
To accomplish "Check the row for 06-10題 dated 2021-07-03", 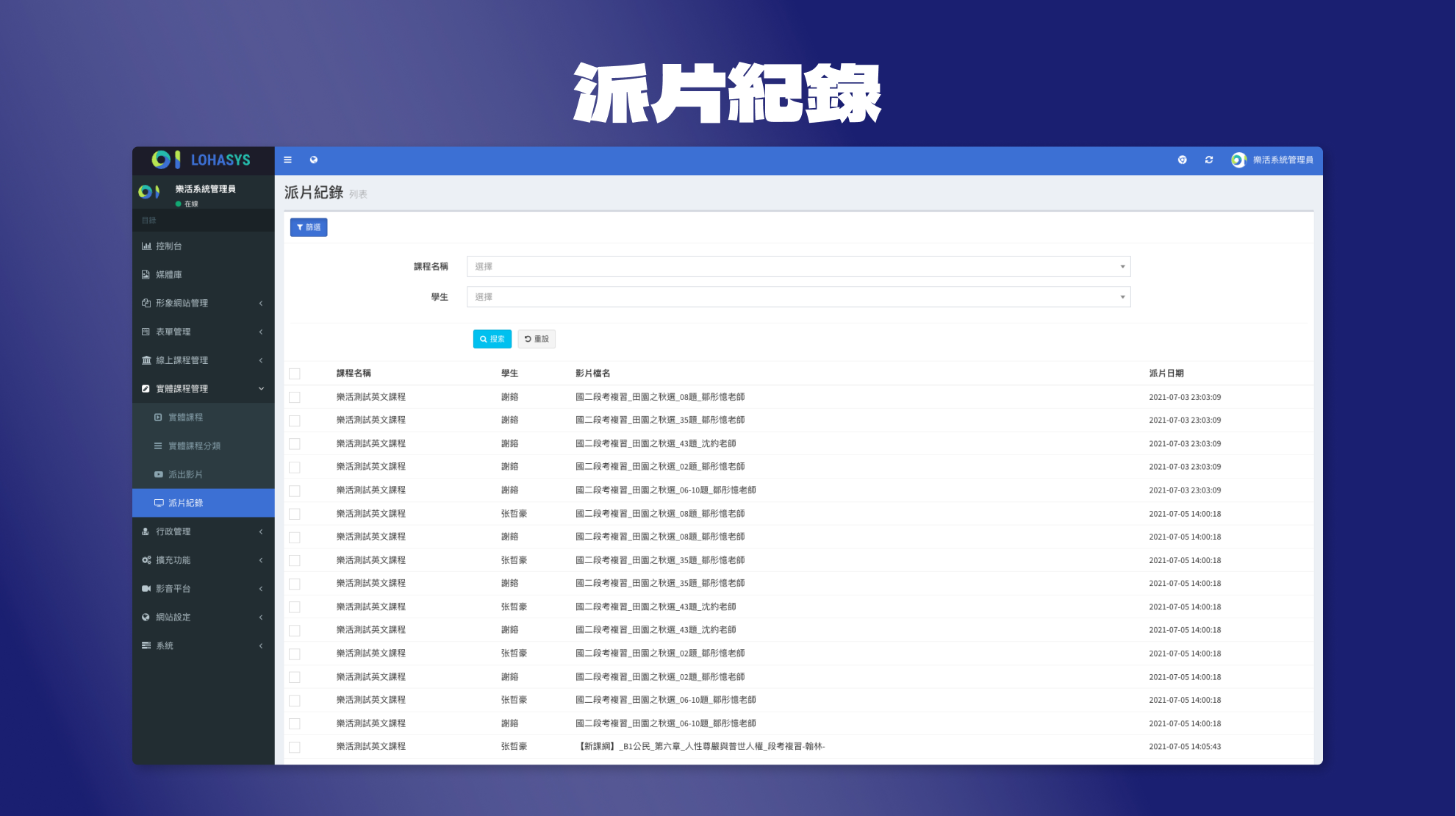I will 295,491.
